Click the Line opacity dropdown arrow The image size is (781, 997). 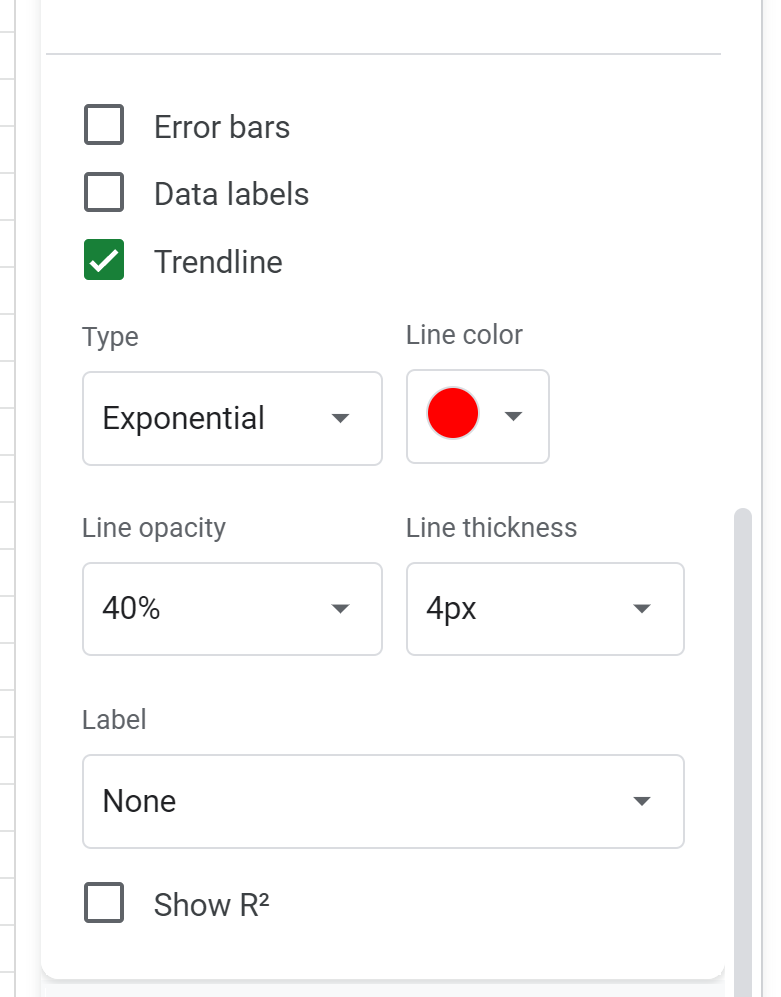340,609
